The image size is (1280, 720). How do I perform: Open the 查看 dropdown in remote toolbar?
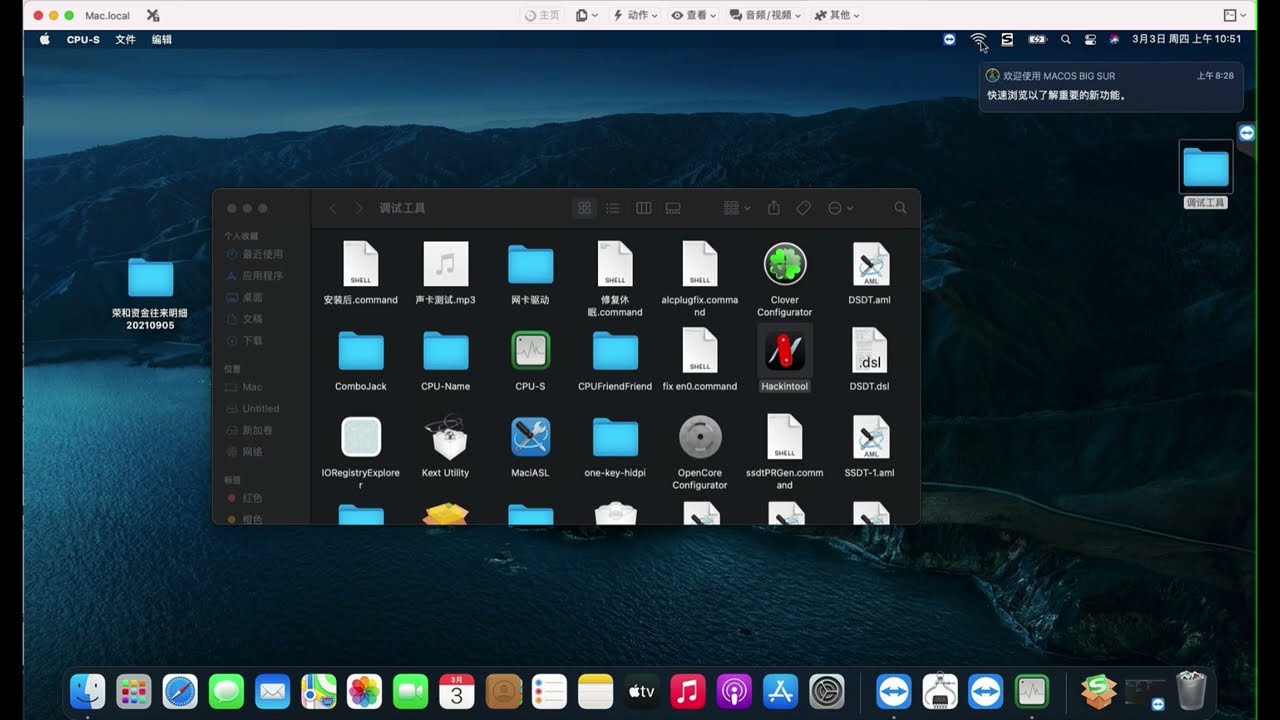694,15
